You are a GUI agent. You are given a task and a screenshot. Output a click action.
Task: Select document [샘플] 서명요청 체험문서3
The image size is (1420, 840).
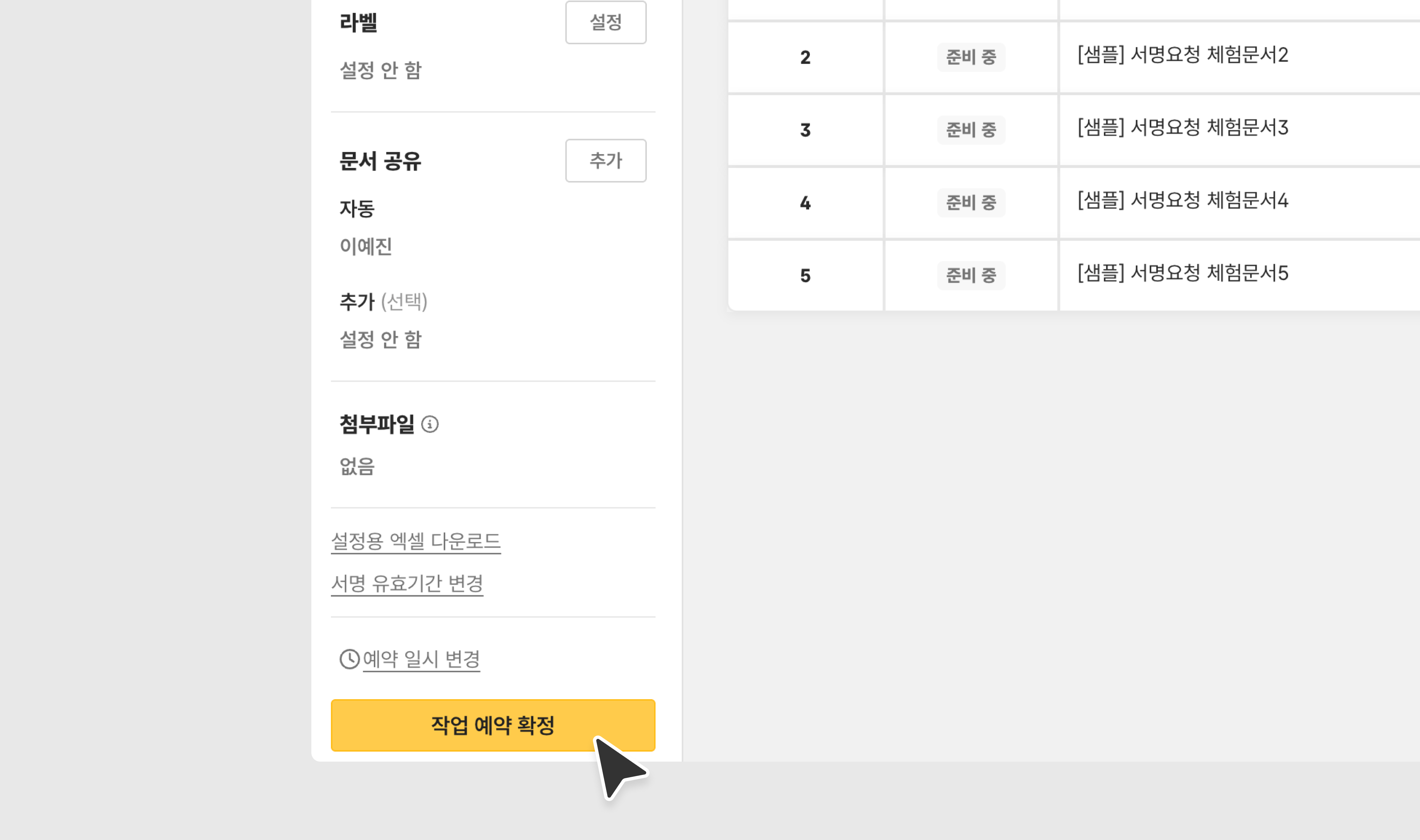[x=1182, y=127]
